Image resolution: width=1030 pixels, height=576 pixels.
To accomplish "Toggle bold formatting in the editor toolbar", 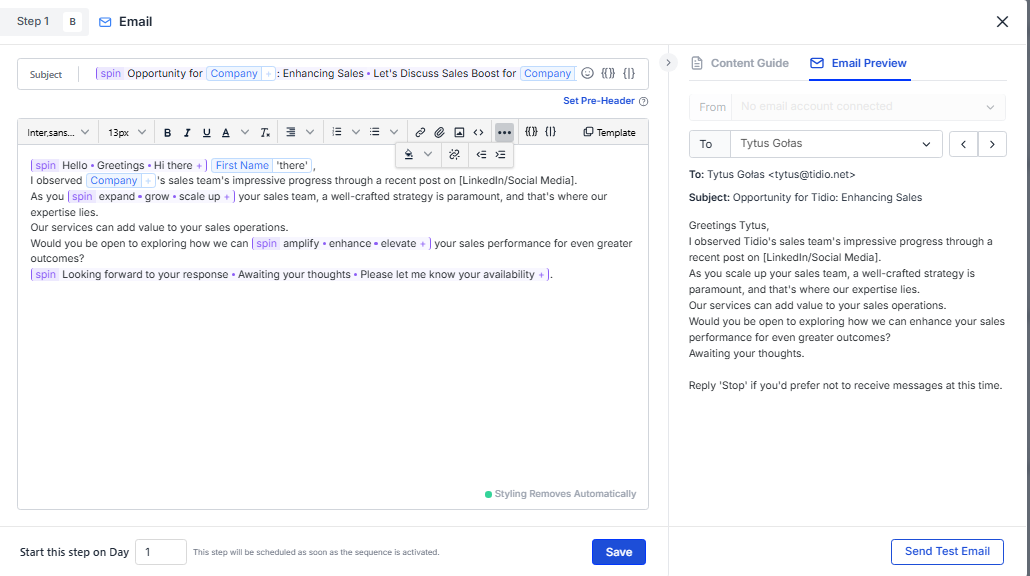I will tap(168, 133).
